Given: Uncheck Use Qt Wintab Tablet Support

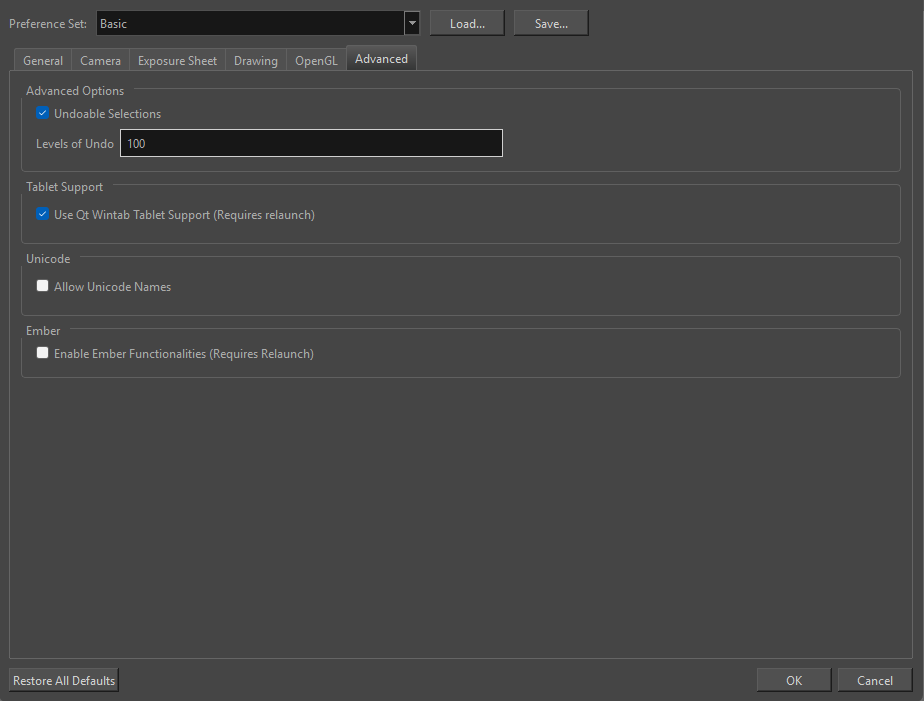Looking at the screenshot, I should pyautogui.click(x=43, y=214).
